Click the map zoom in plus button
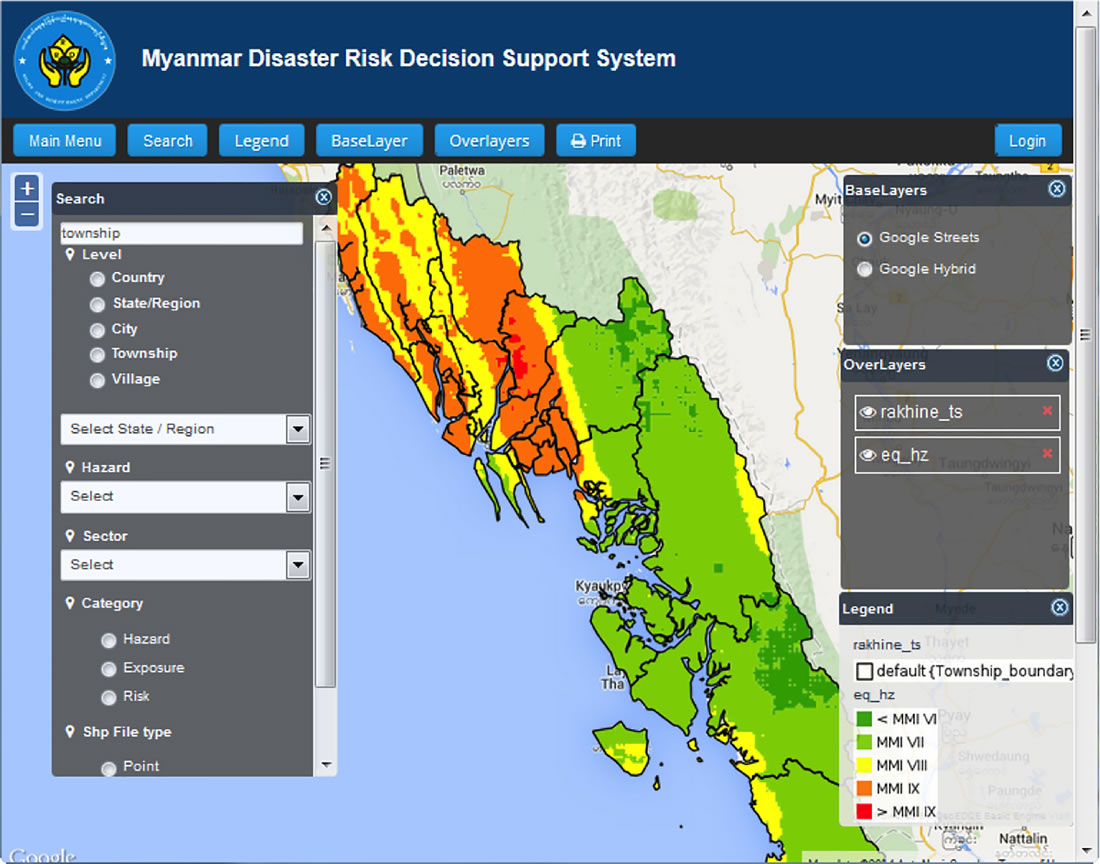This screenshot has height=864, width=1100. (28, 188)
